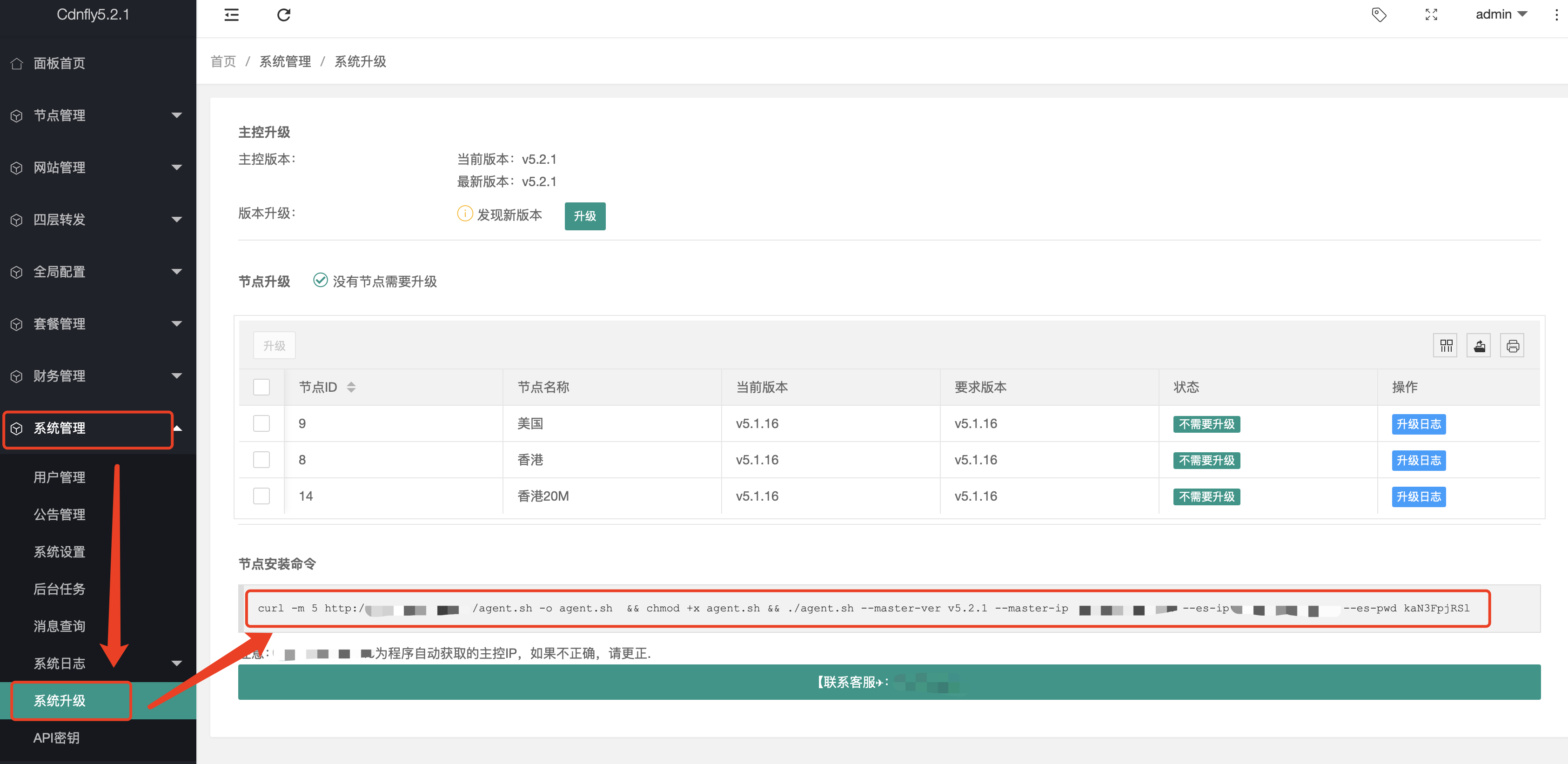Collapse the 系统管理 menu arrow
This screenshot has width=1568, height=764.
(x=178, y=428)
